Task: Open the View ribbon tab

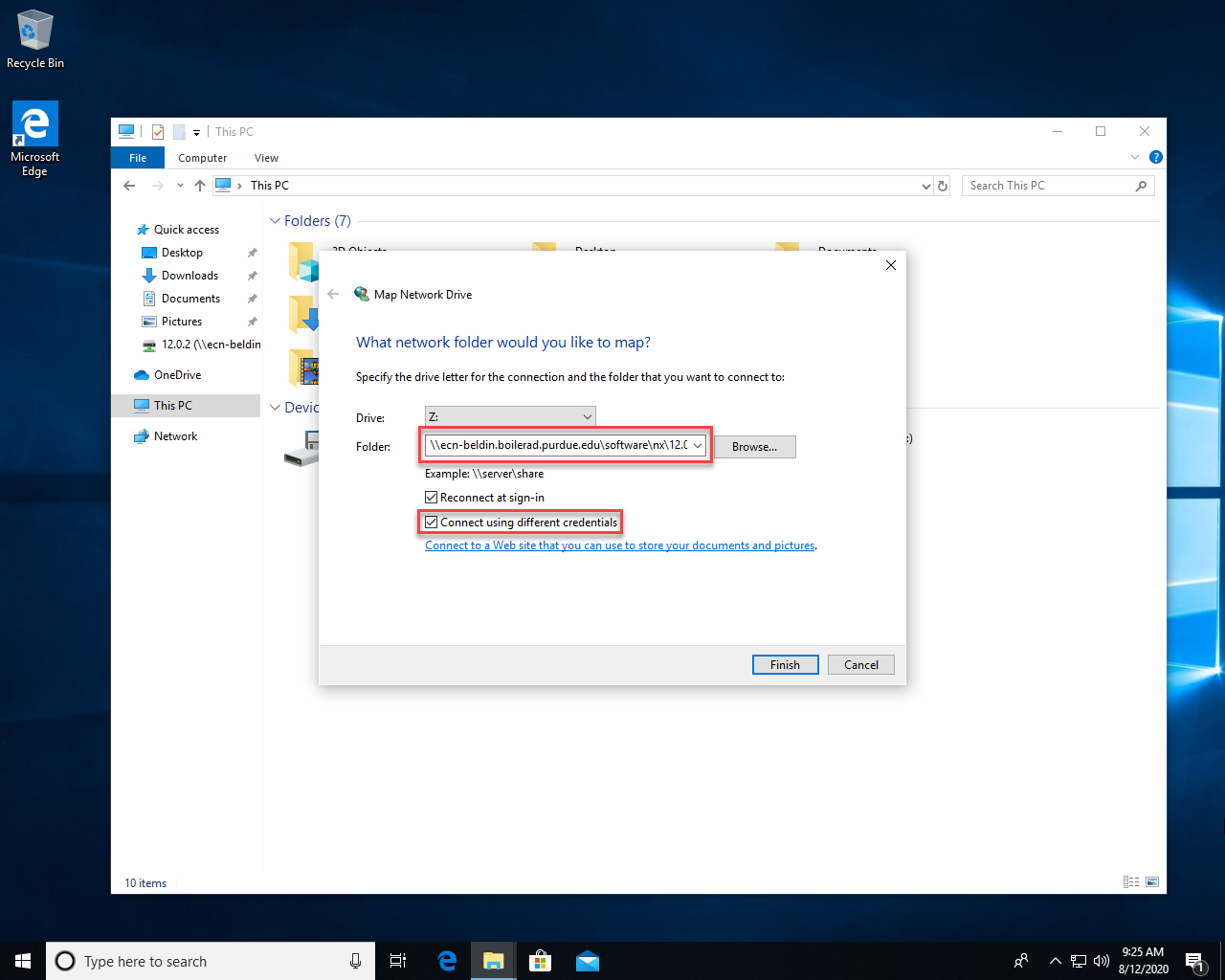Action: 266,158
